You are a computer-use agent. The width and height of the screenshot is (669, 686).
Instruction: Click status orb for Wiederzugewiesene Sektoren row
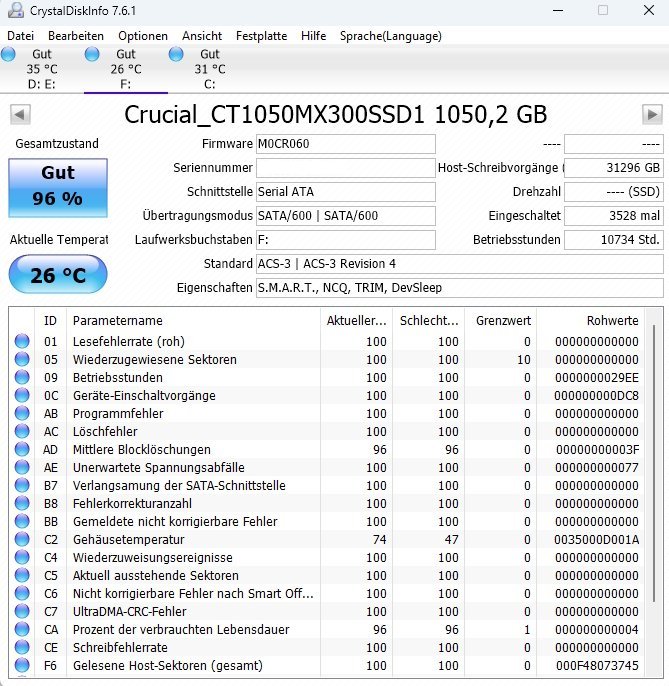22,359
